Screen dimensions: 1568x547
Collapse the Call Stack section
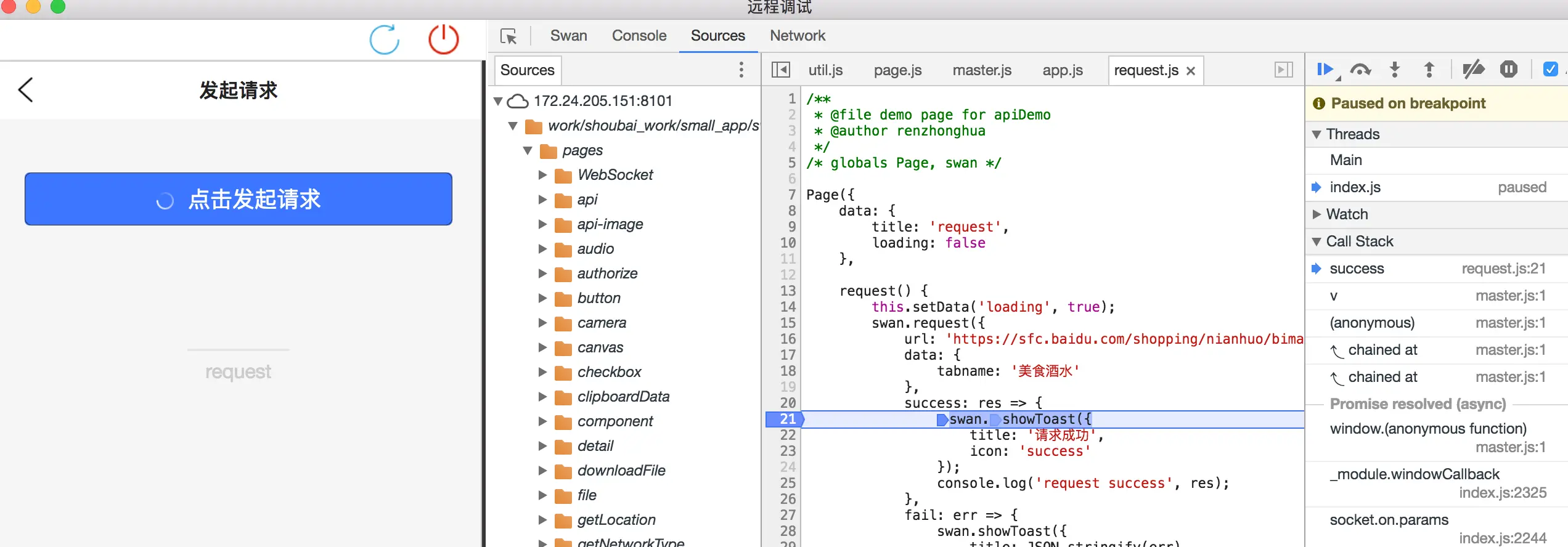tap(1317, 241)
